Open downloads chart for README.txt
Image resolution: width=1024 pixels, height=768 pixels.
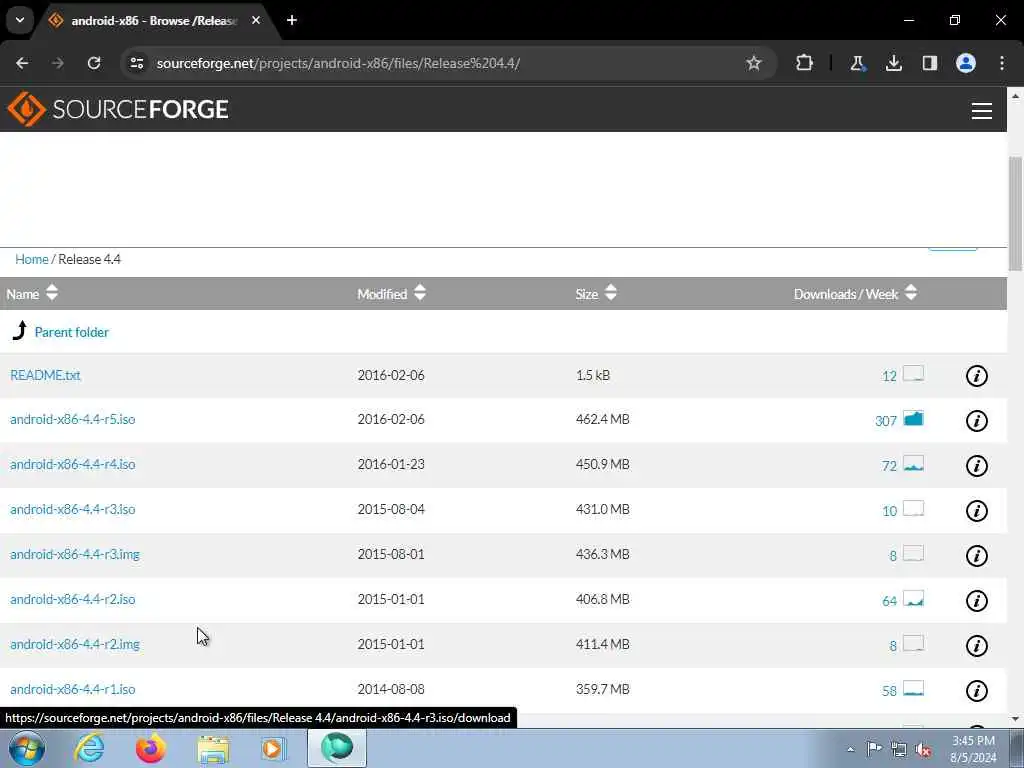(x=913, y=374)
